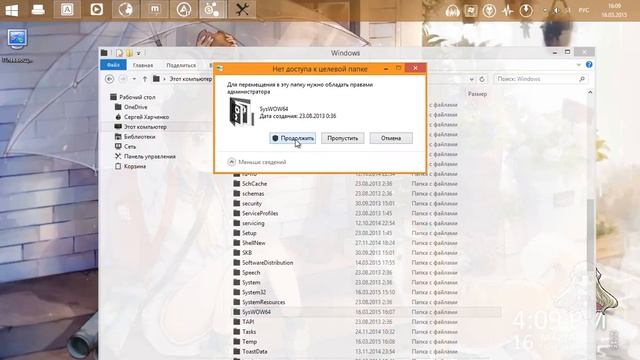Open the quick access toolbar customize dropdown

139,53
